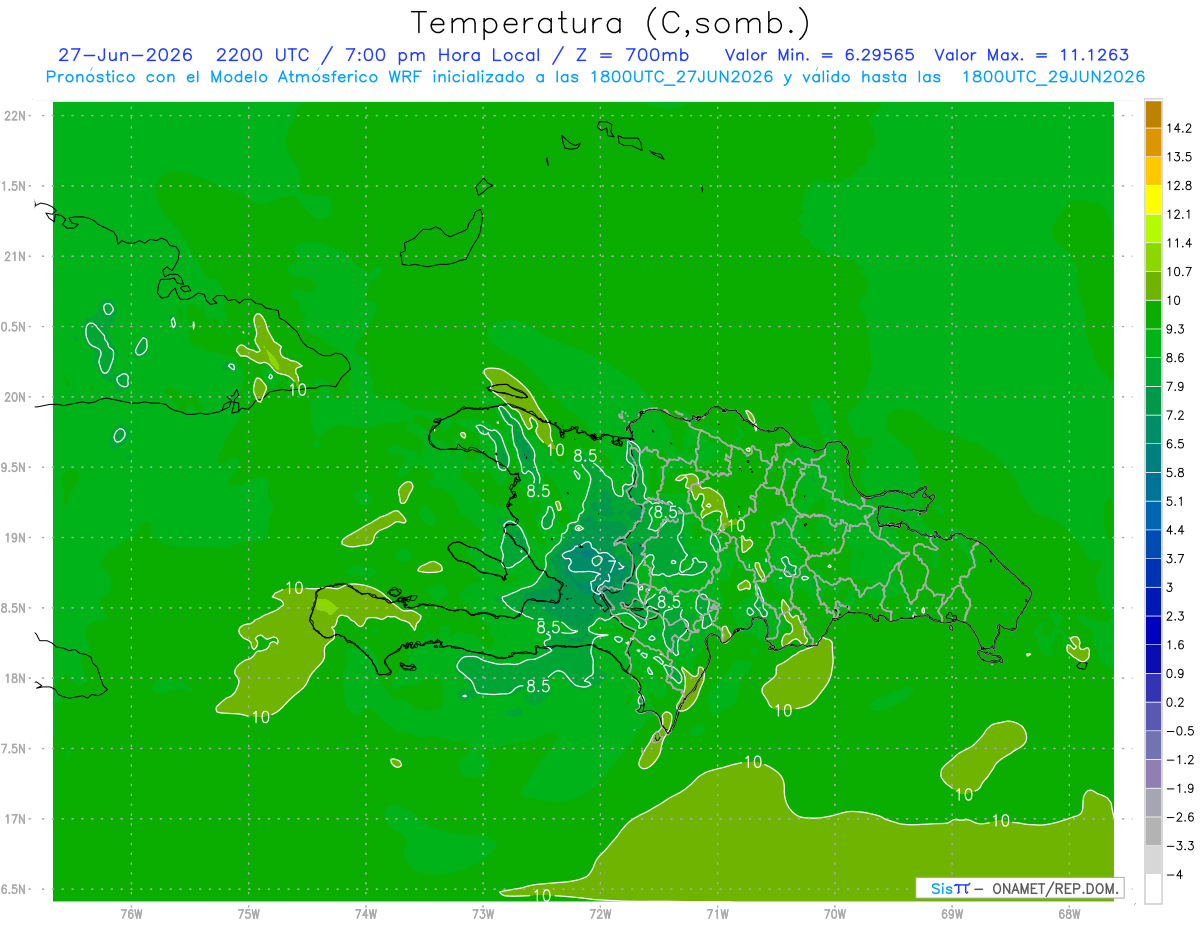
Task: Click the "8.5" contour label south of Haiti
Action: tap(538, 685)
